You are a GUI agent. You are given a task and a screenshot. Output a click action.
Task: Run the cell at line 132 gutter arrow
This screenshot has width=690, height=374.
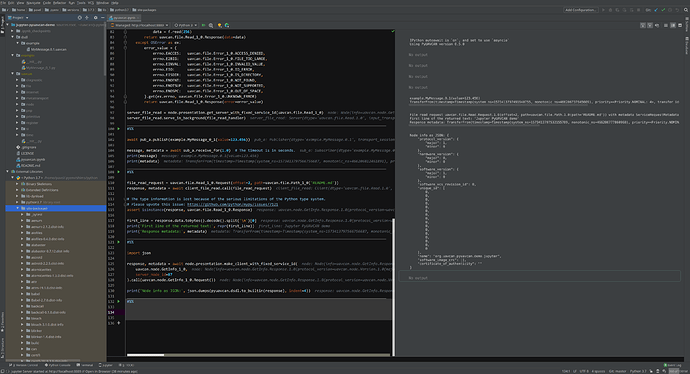point(118,301)
